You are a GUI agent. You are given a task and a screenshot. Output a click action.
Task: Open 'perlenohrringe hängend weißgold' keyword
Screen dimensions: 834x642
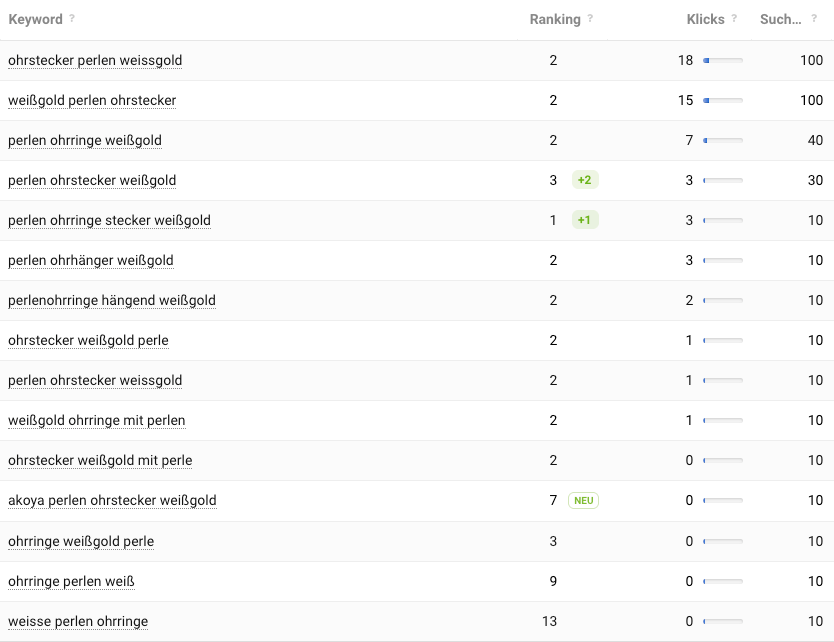pyautogui.click(x=112, y=301)
